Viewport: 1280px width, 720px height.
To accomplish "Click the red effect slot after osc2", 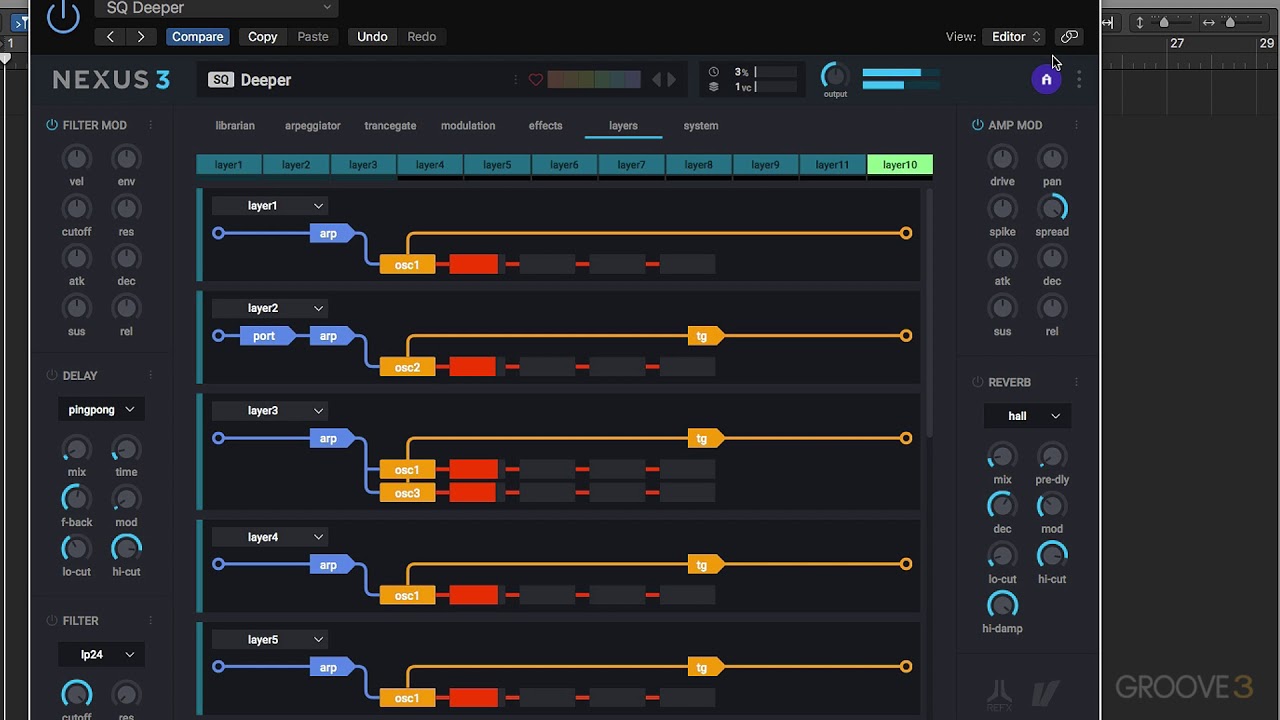I will pos(473,367).
